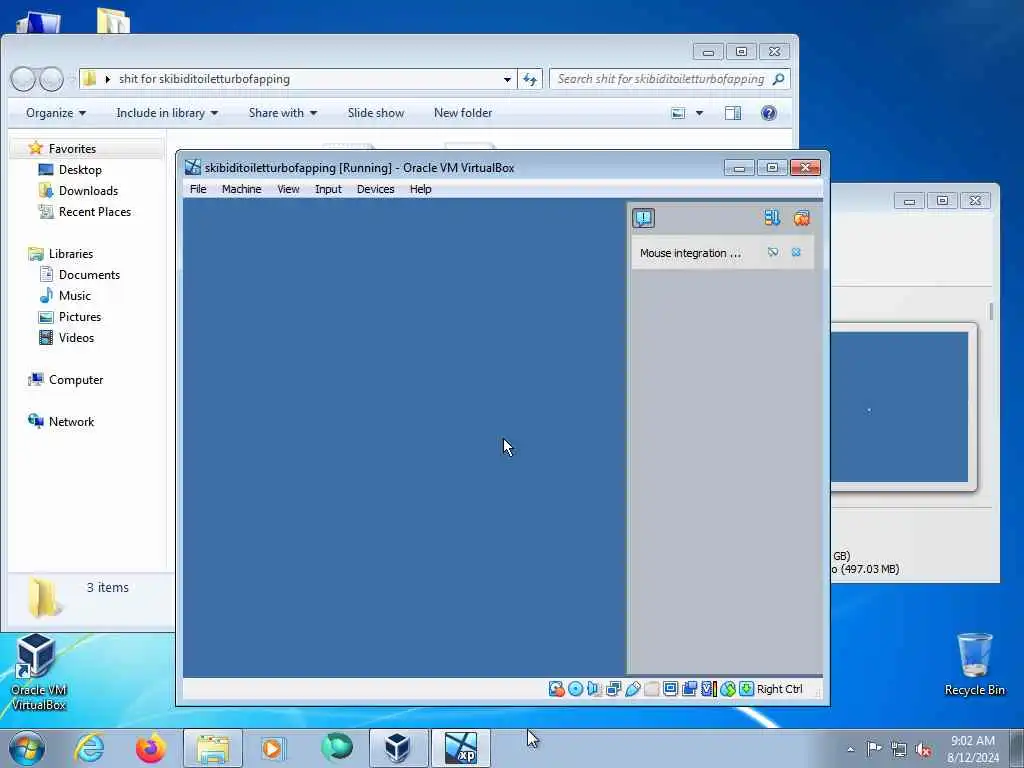Click the network adapters indicator in VM status bar

pos(613,689)
